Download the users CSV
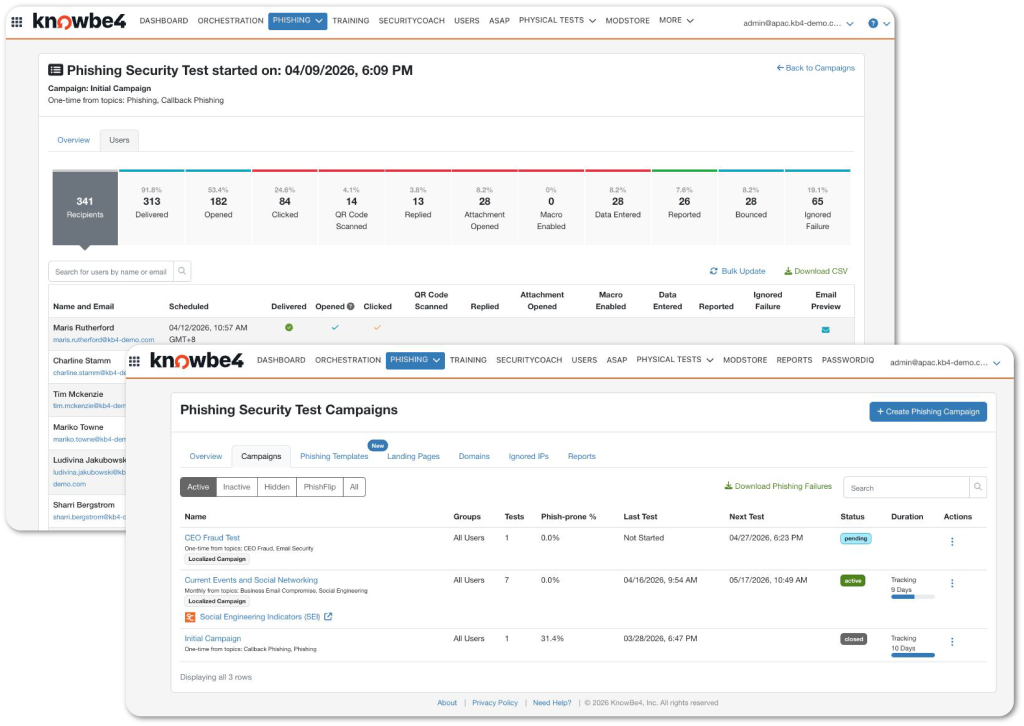The image size is (1024, 726). 816,271
